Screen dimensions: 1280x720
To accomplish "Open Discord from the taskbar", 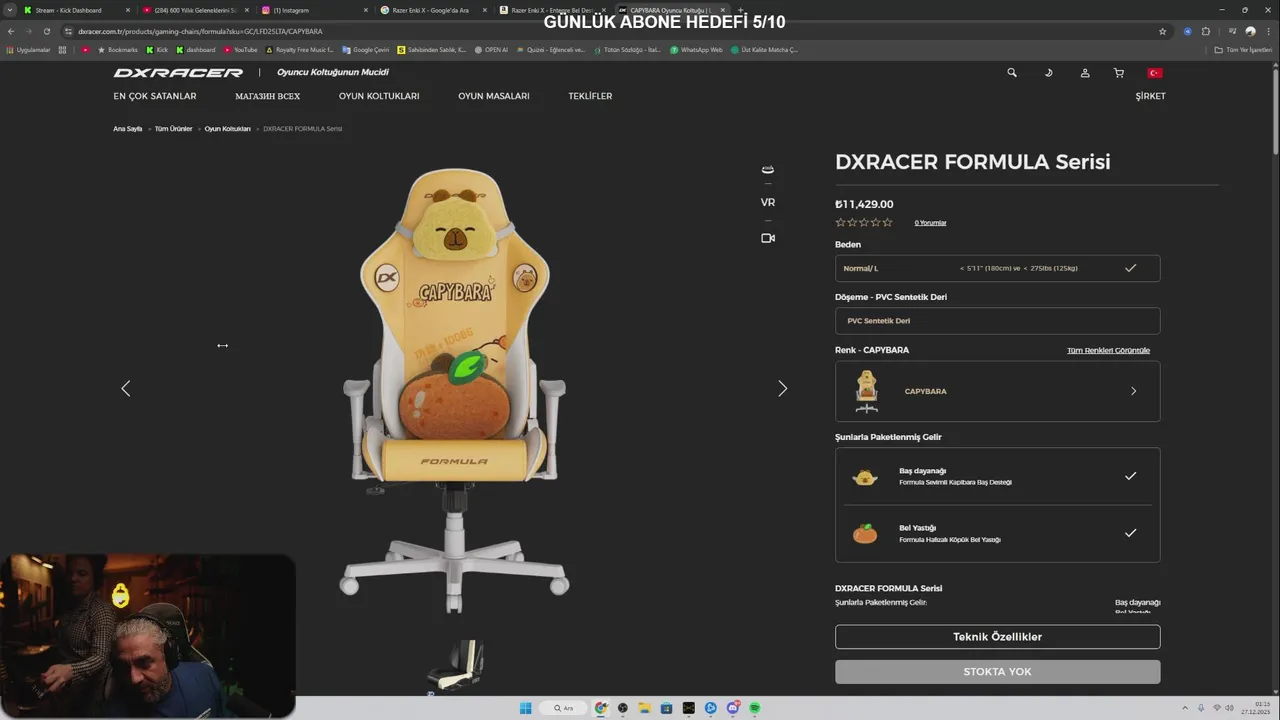I will tap(732, 708).
